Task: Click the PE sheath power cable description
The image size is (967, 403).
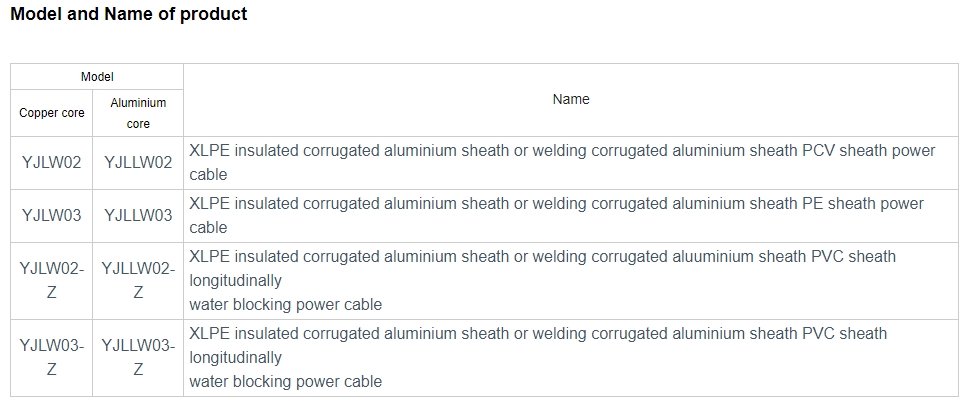Action: tap(556, 216)
